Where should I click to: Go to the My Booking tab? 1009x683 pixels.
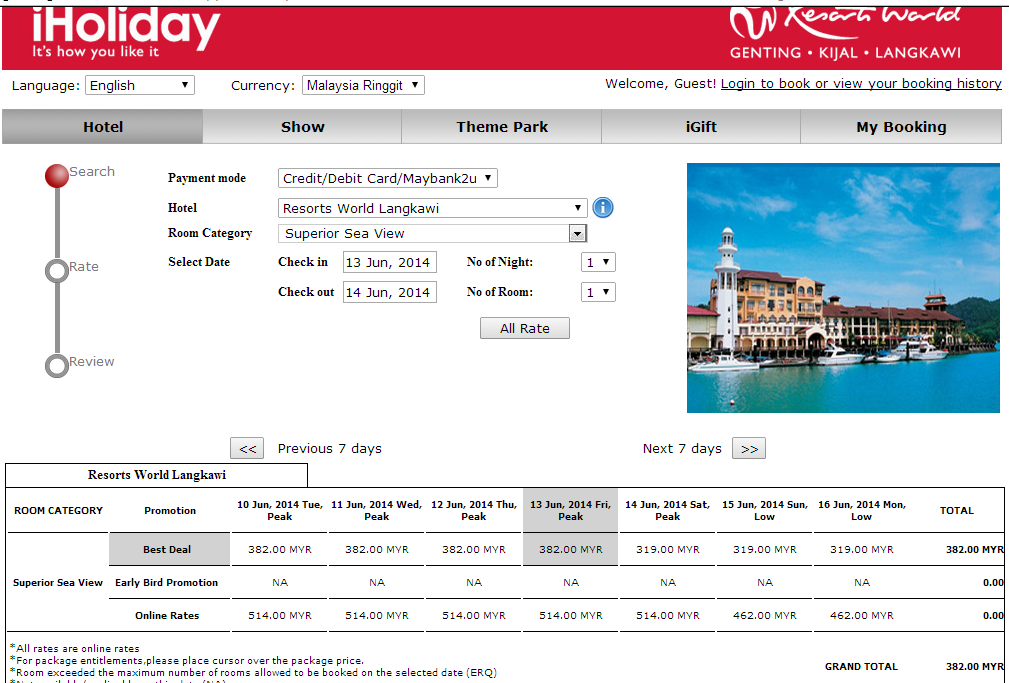(x=901, y=127)
